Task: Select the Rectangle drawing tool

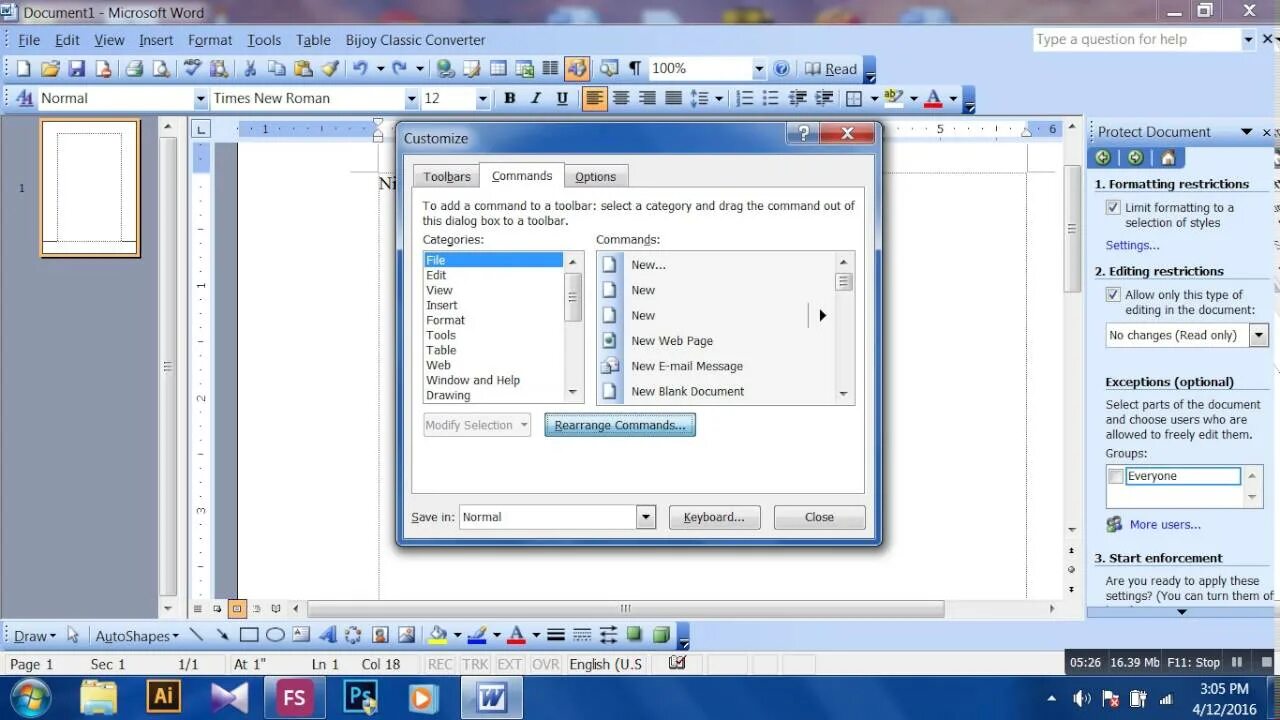Action: [x=249, y=635]
